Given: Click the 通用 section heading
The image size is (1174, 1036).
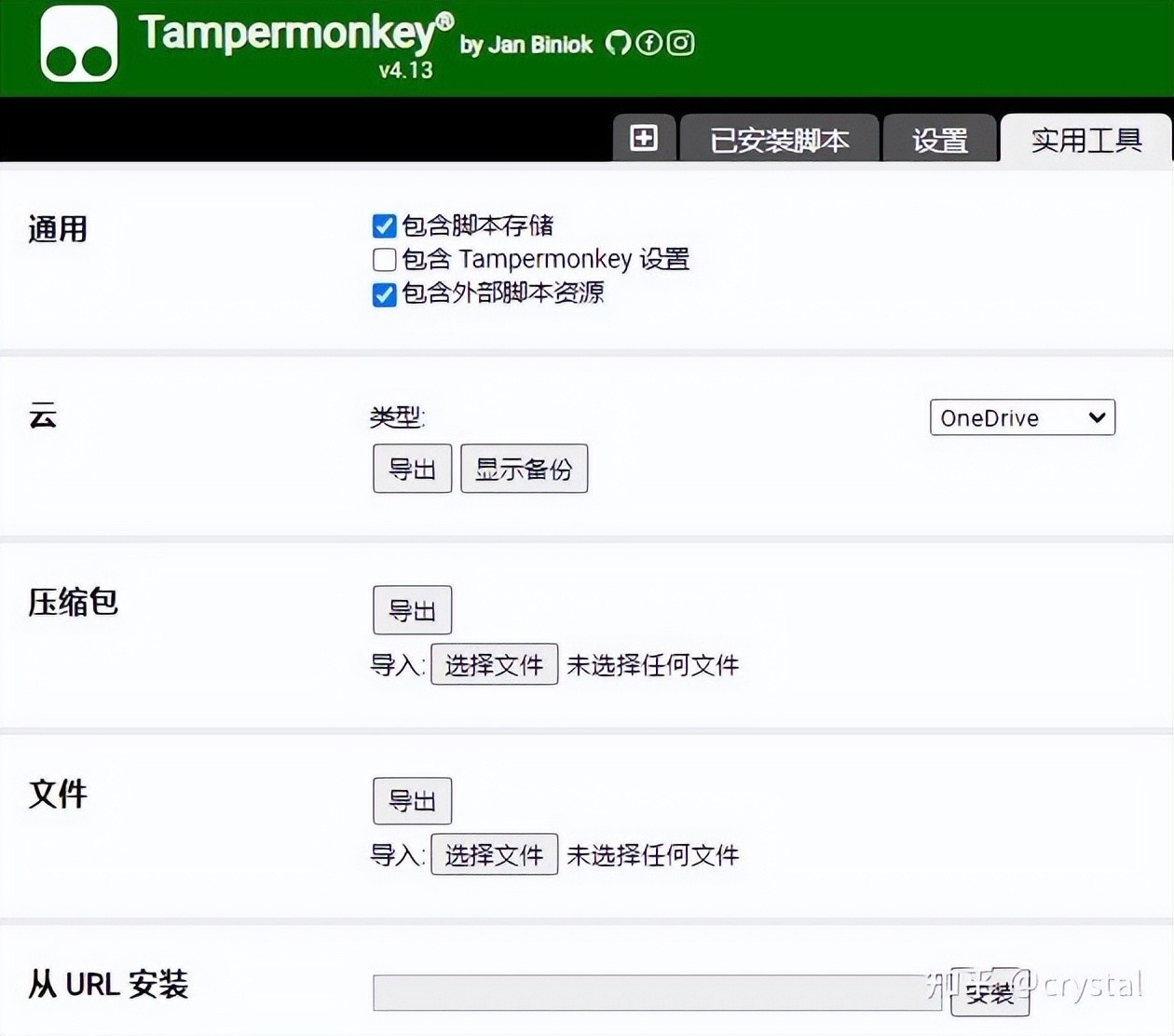Looking at the screenshot, I should pos(58,229).
